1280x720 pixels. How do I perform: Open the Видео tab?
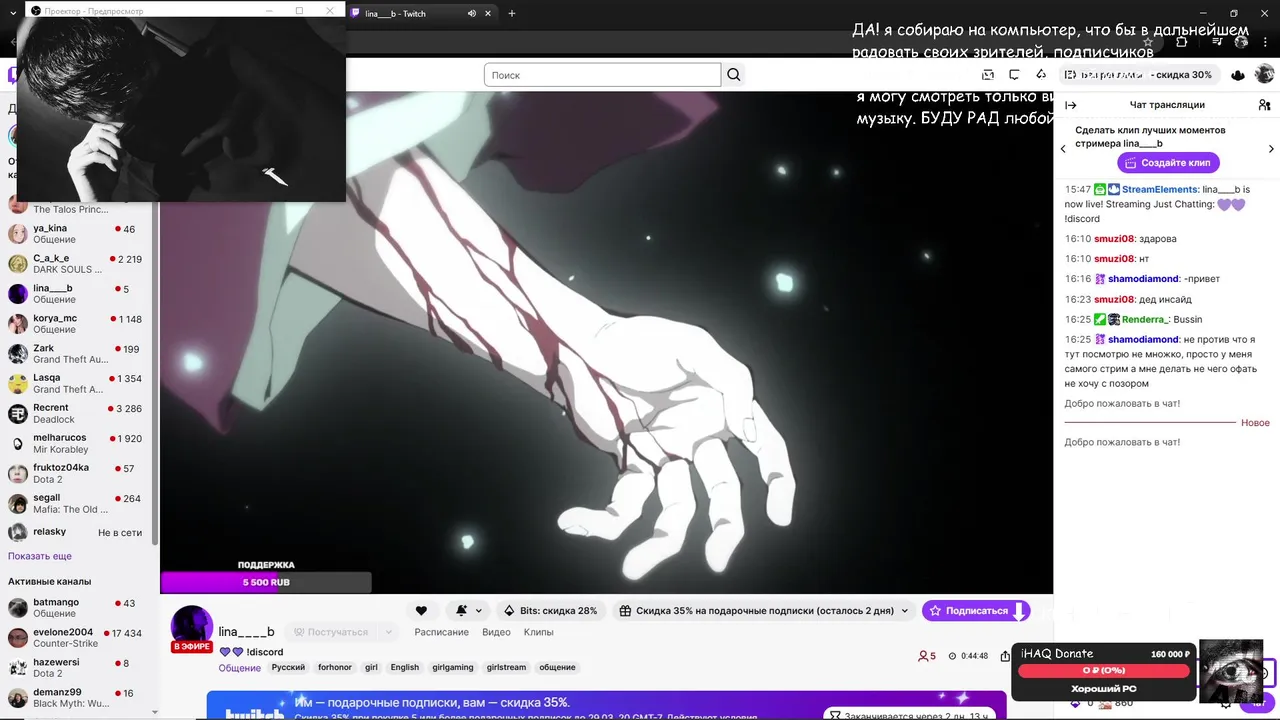click(x=496, y=632)
